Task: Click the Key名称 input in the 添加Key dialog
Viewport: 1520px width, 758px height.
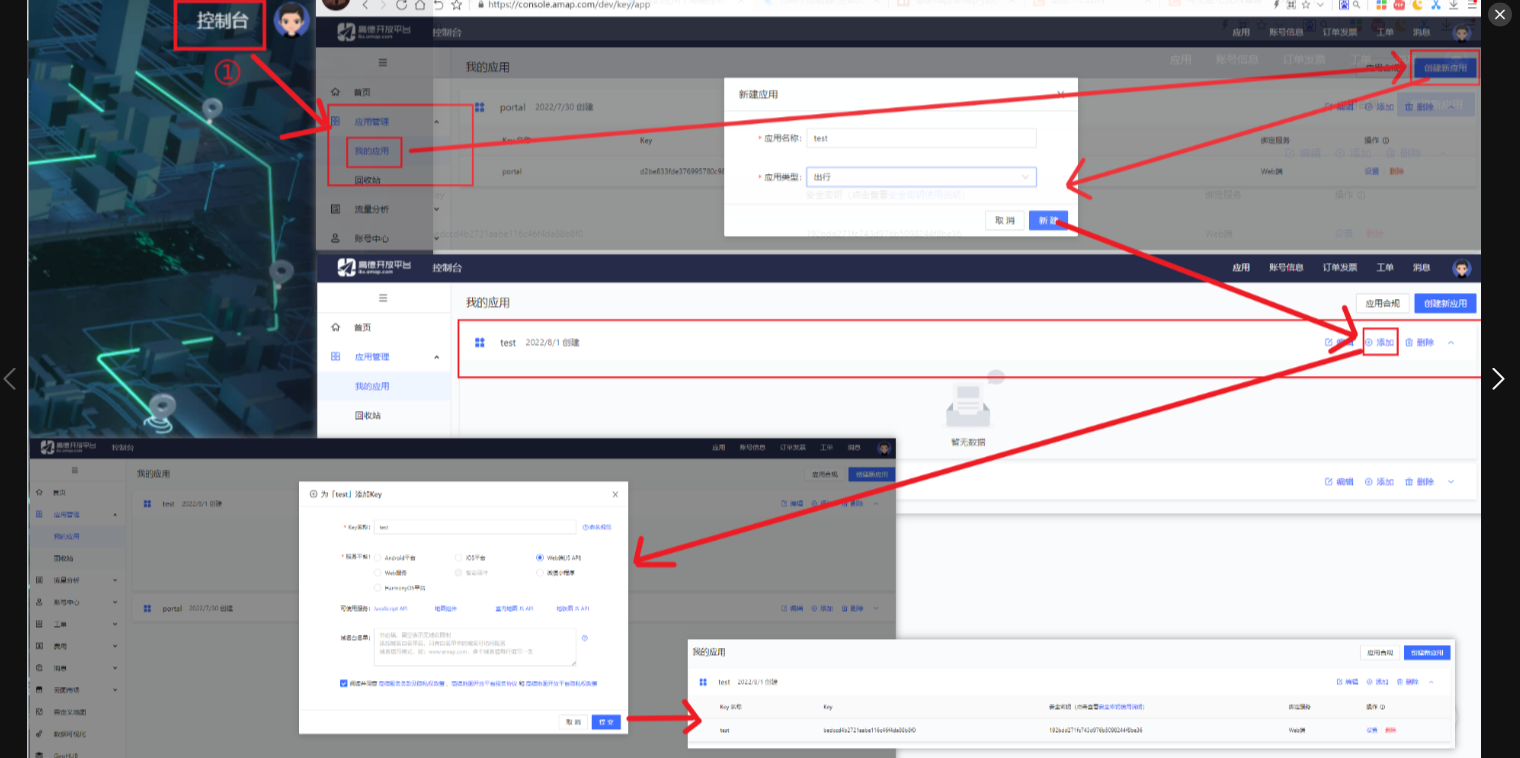Action: coord(476,527)
